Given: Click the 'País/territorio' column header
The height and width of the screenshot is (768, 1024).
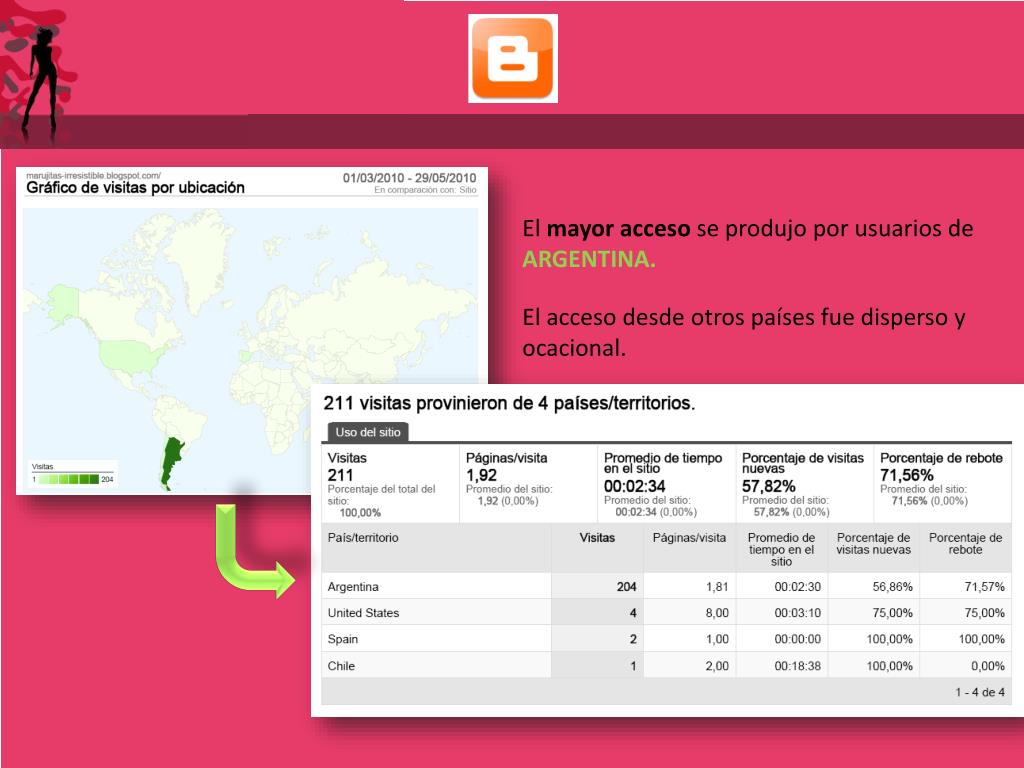Looking at the screenshot, I should [x=363, y=537].
